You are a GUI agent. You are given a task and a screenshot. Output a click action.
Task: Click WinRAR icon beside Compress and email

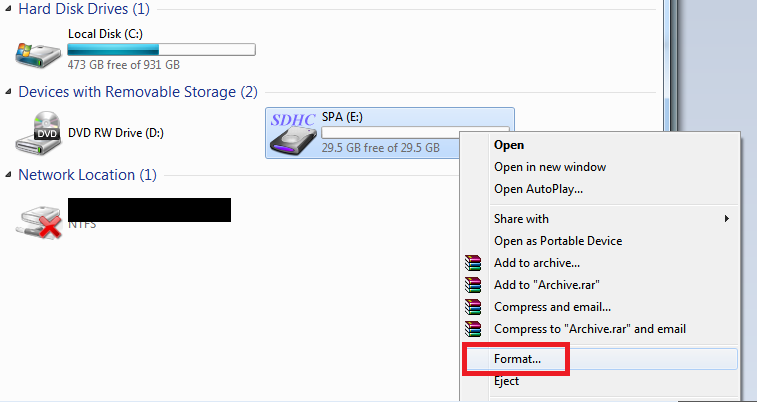tap(473, 307)
